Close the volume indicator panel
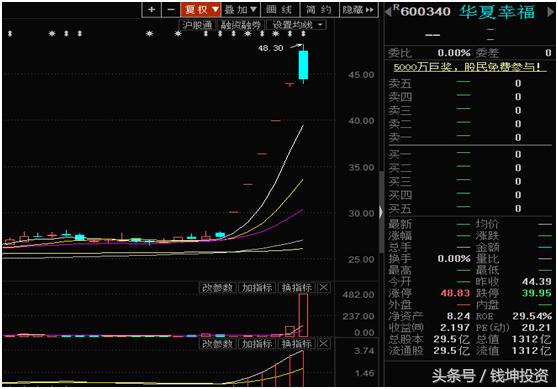The height and width of the screenshot is (389, 558). [323, 288]
